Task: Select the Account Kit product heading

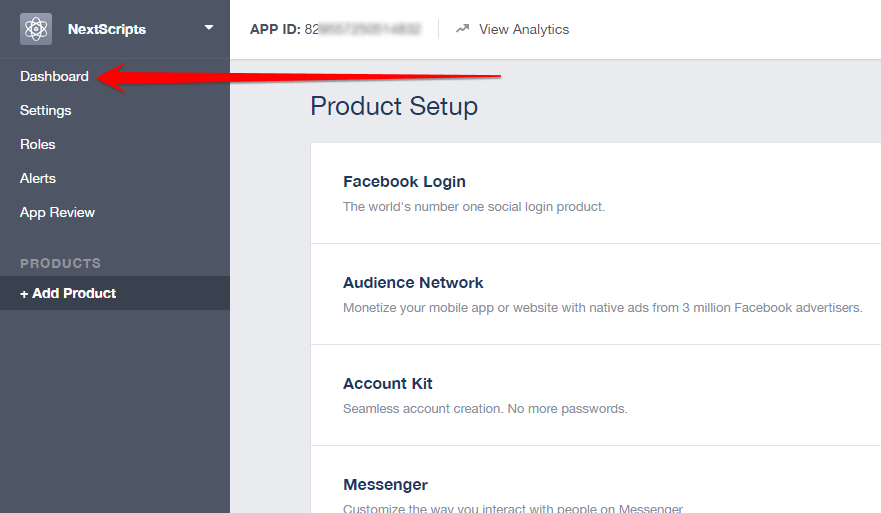Action: 388,384
